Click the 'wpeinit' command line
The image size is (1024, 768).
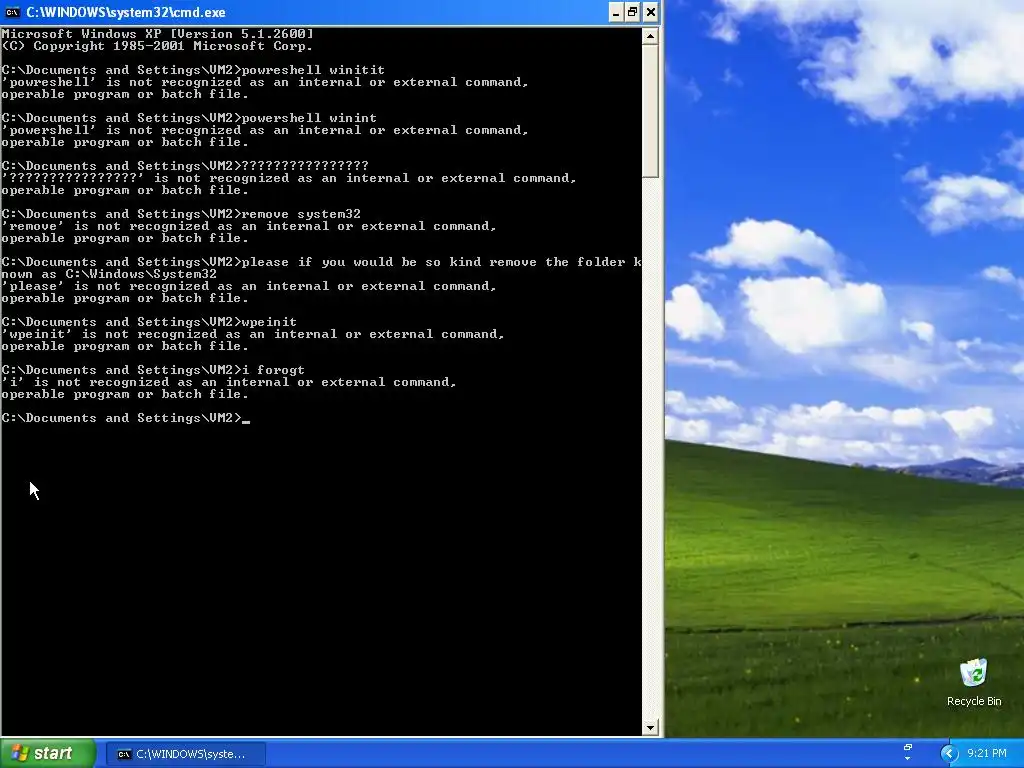(x=149, y=322)
